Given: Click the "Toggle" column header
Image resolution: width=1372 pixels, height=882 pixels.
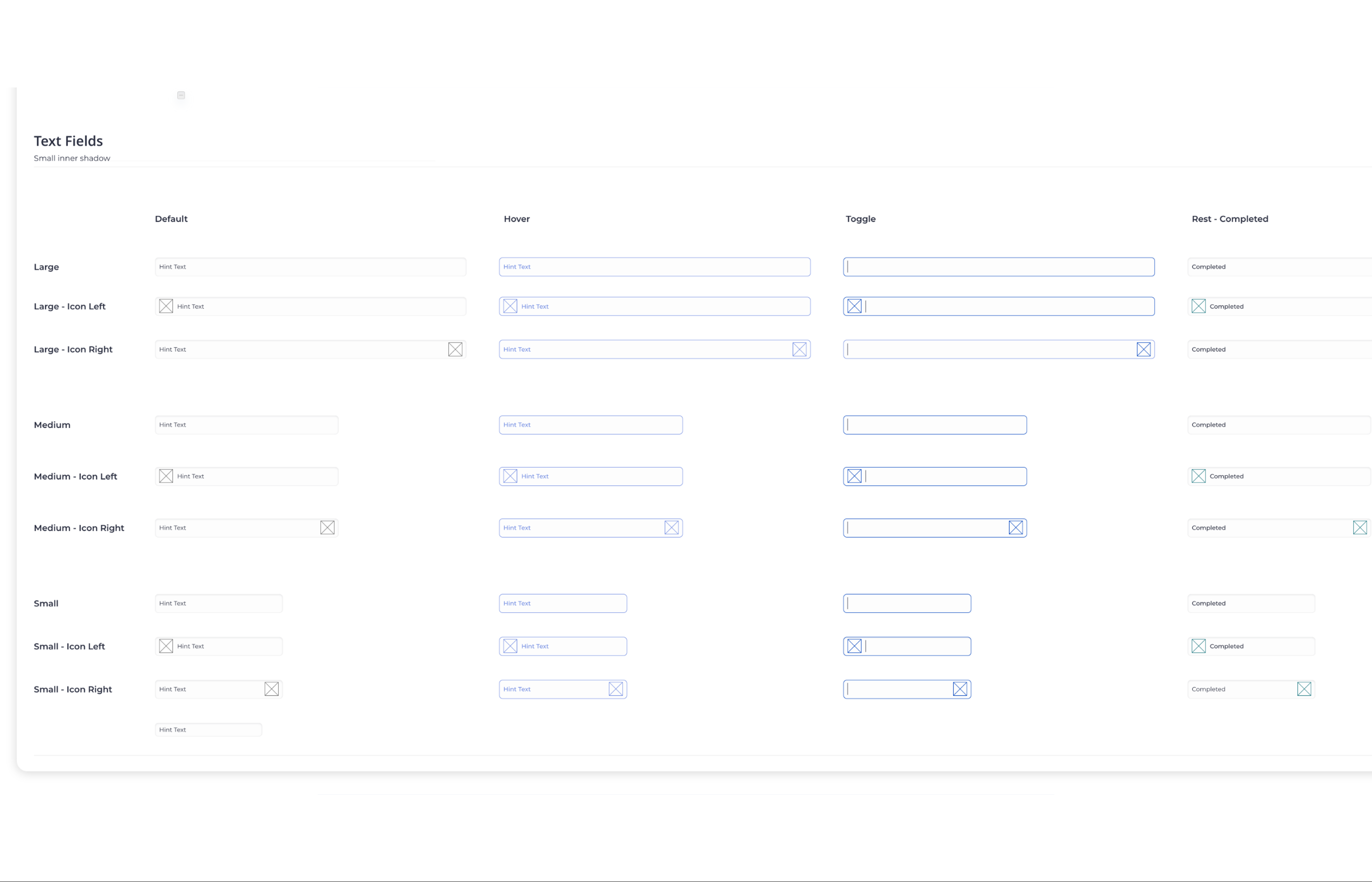Looking at the screenshot, I should 861,219.
